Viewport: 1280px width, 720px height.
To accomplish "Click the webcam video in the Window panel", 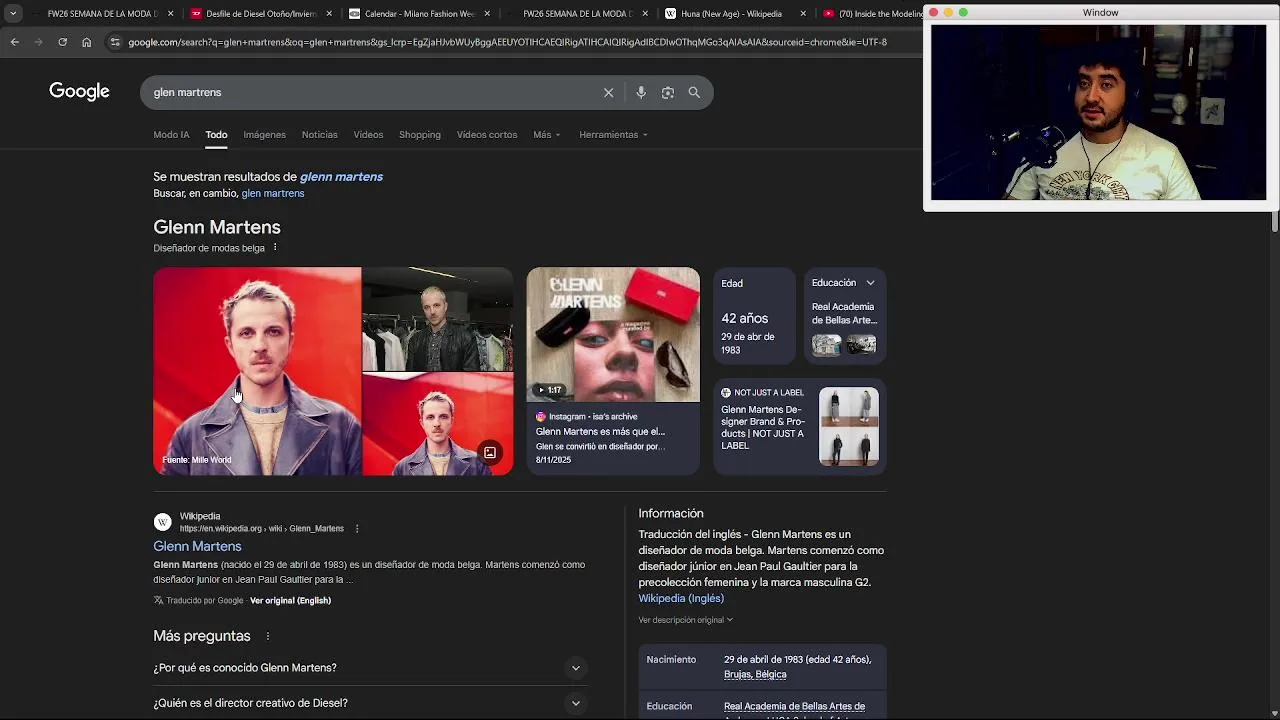I will (x=1098, y=113).
